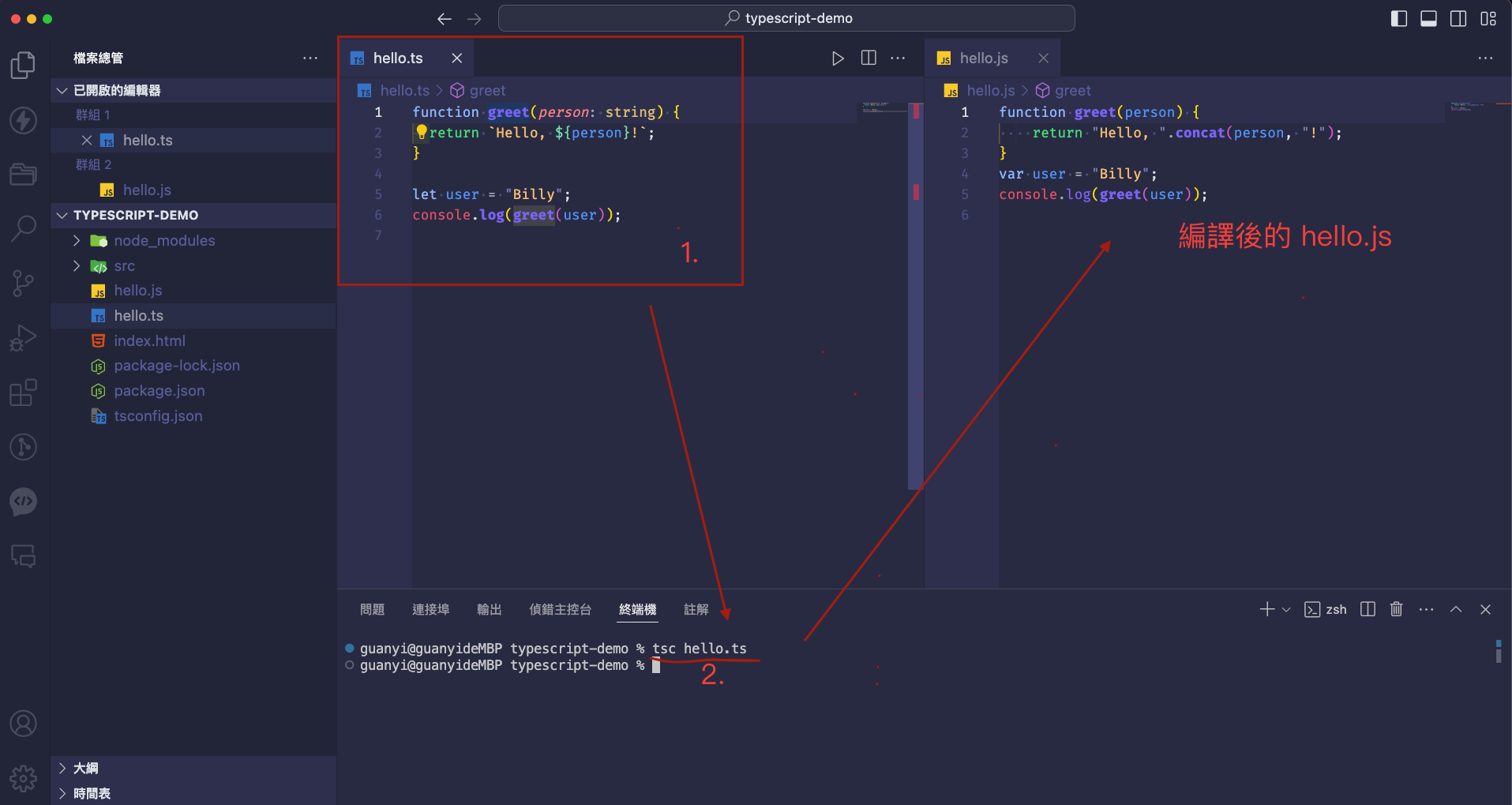Open the Explorer view in activity bar

click(24, 65)
